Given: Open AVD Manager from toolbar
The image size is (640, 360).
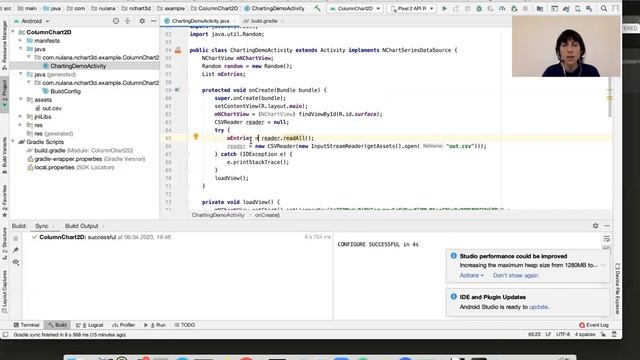Looking at the screenshot, I should (x=578, y=8).
